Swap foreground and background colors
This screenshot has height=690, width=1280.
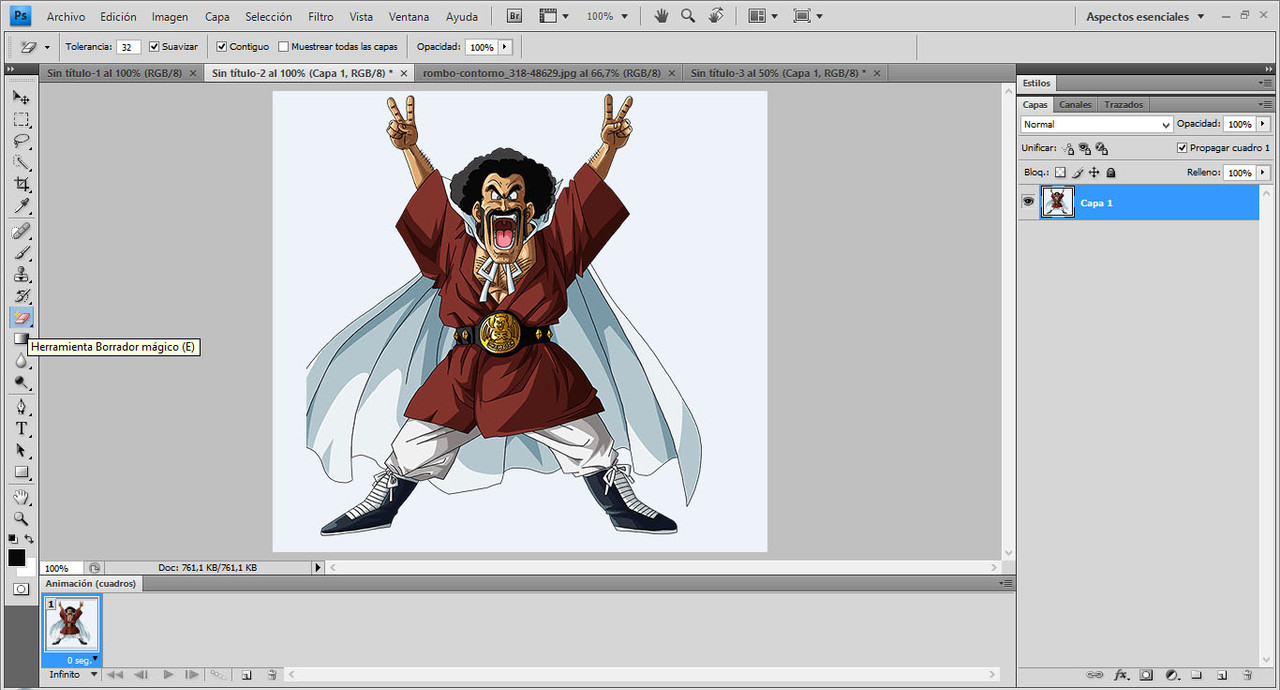pyautogui.click(x=29, y=540)
